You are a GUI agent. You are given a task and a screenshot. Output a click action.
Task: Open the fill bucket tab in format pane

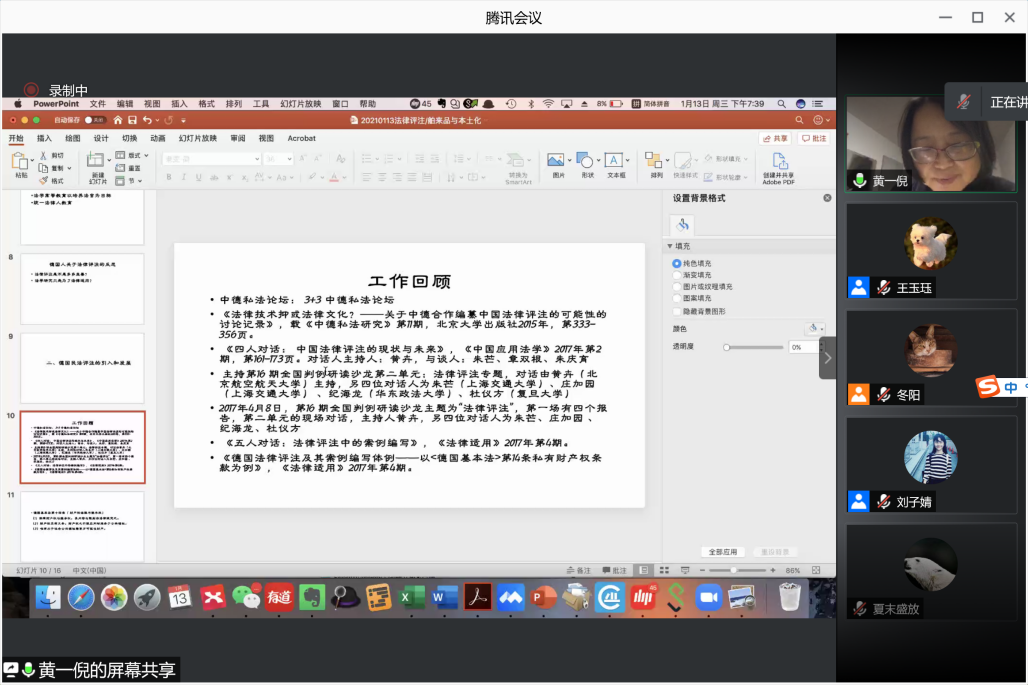pos(683,225)
